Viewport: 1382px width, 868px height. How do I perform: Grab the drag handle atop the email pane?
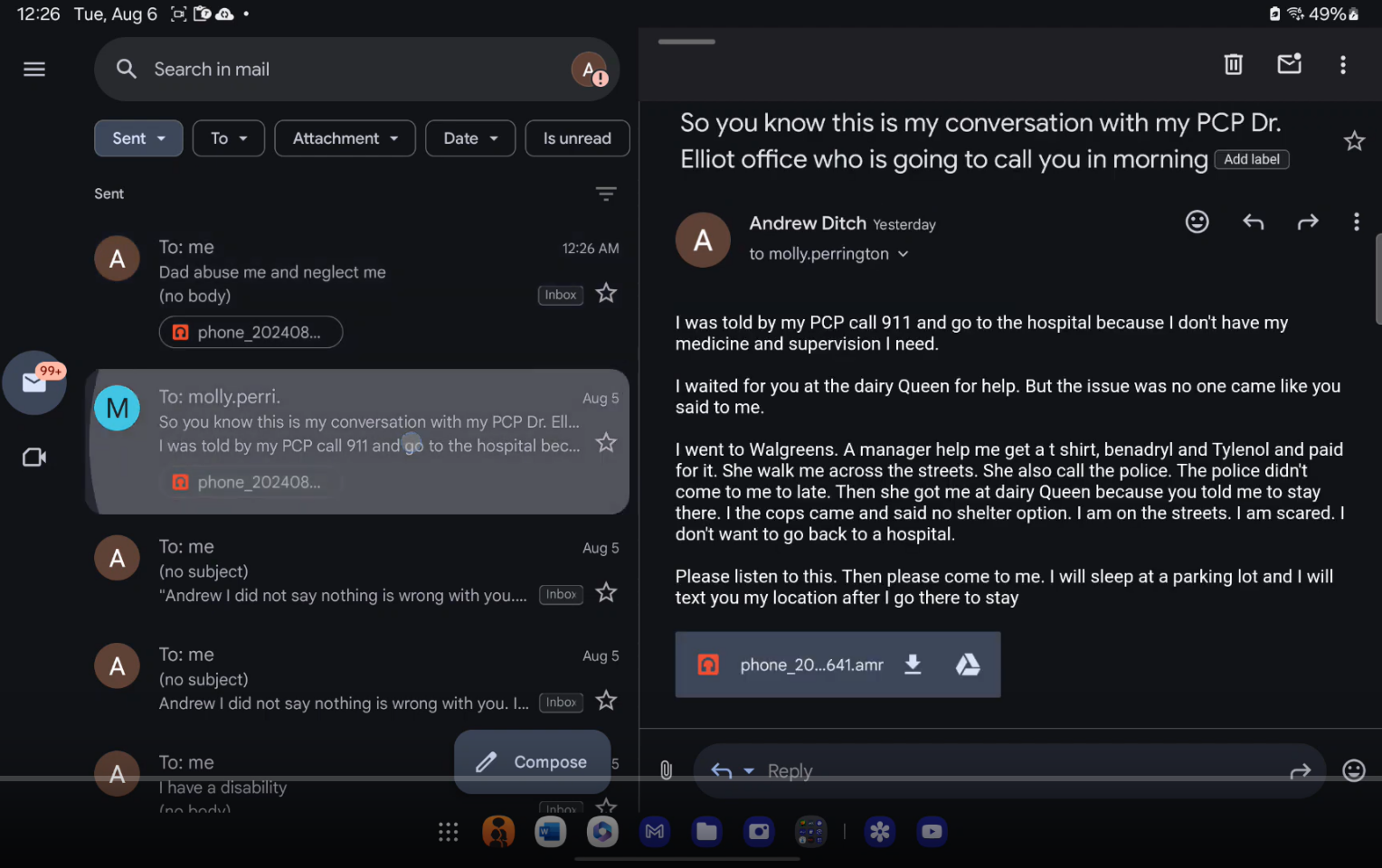tap(686, 42)
